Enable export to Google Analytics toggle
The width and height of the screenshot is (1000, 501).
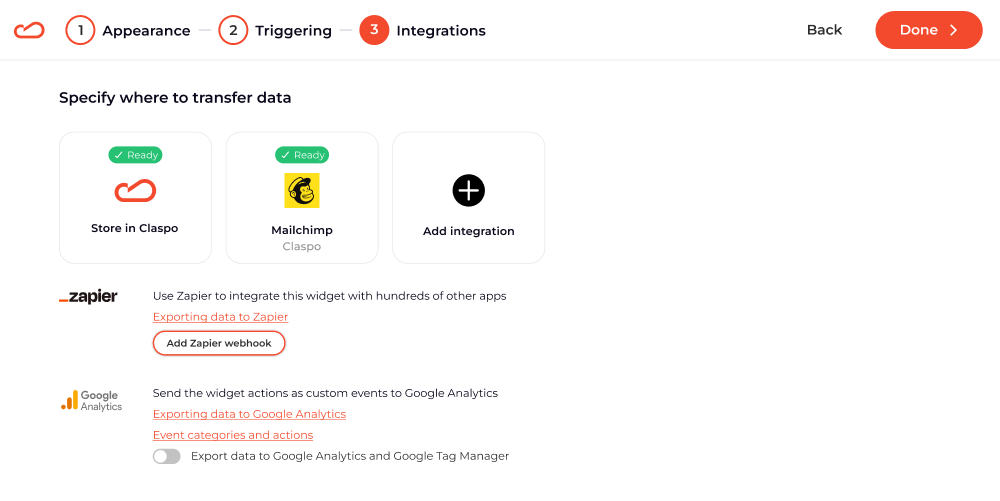[166, 456]
